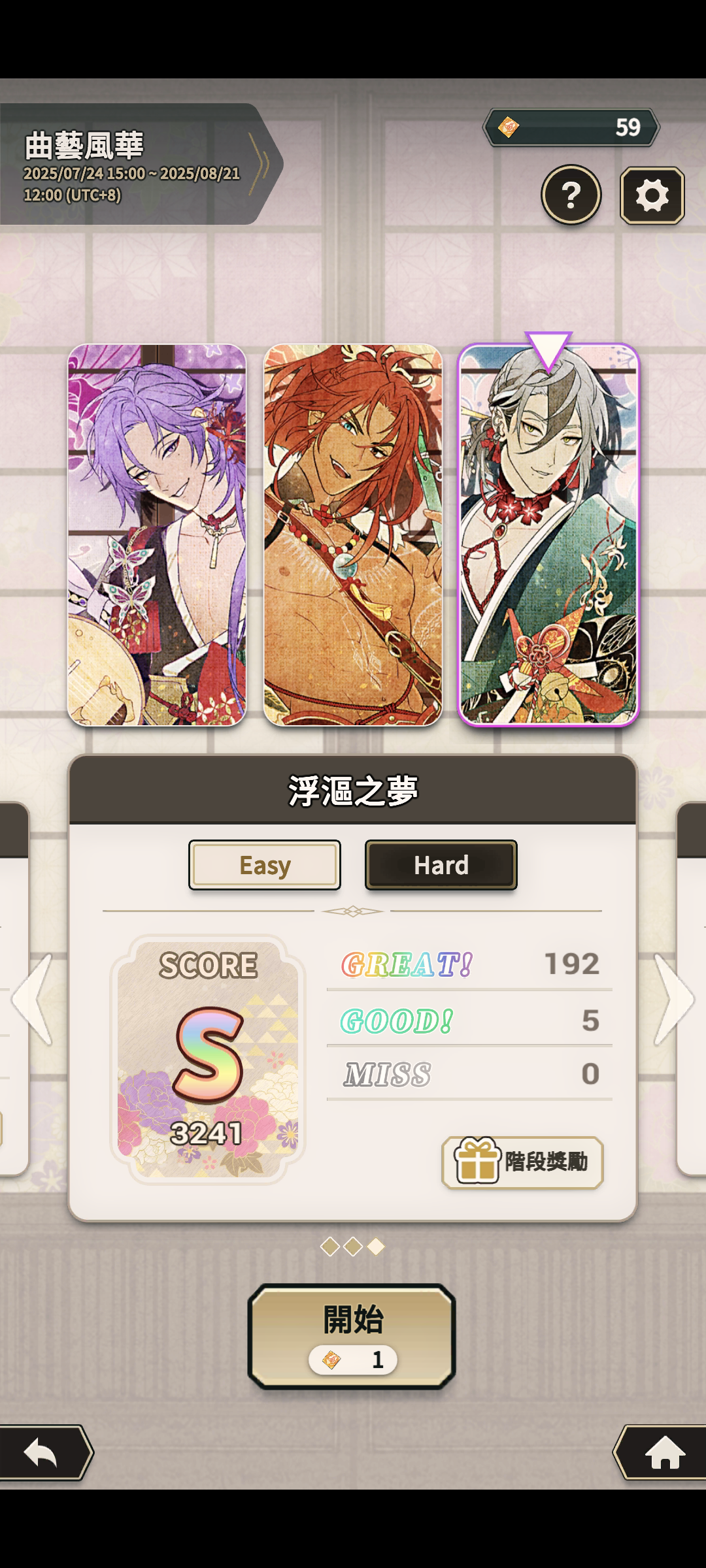Screen dimensions: 706x1568
Task: Expand the 曲藝風華 event banner chevron
Action: coord(260,165)
